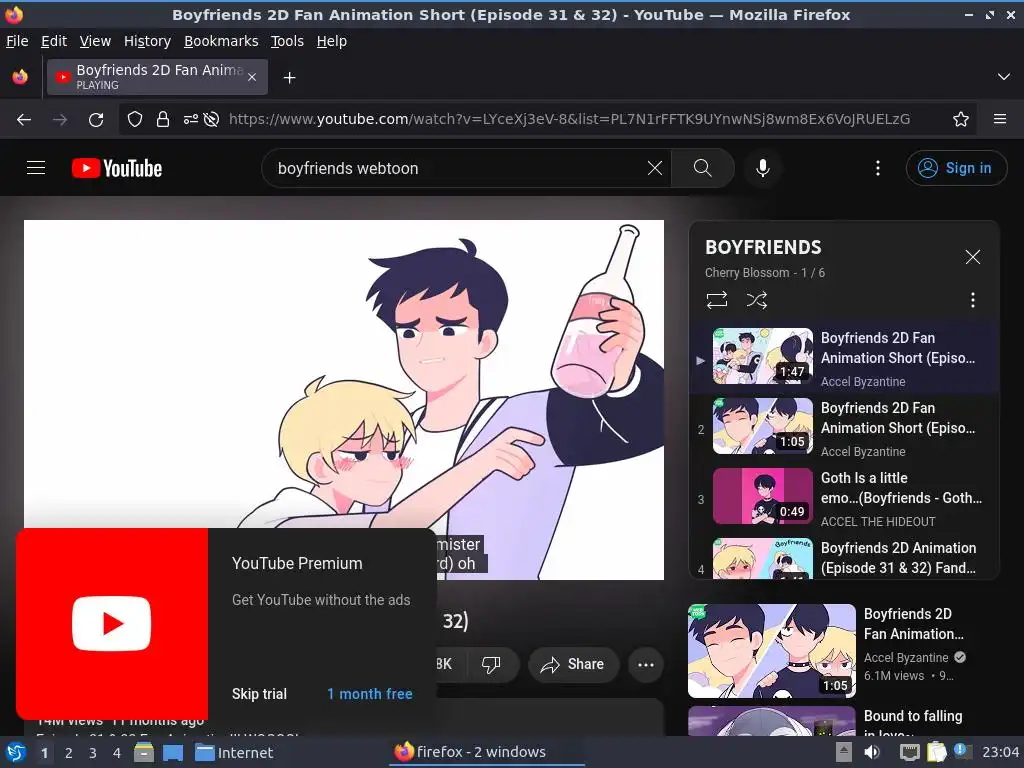The height and width of the screenshot is (768, 1024).
Task: Click the Firefox back arrow
Action: (x=24, y=120)
